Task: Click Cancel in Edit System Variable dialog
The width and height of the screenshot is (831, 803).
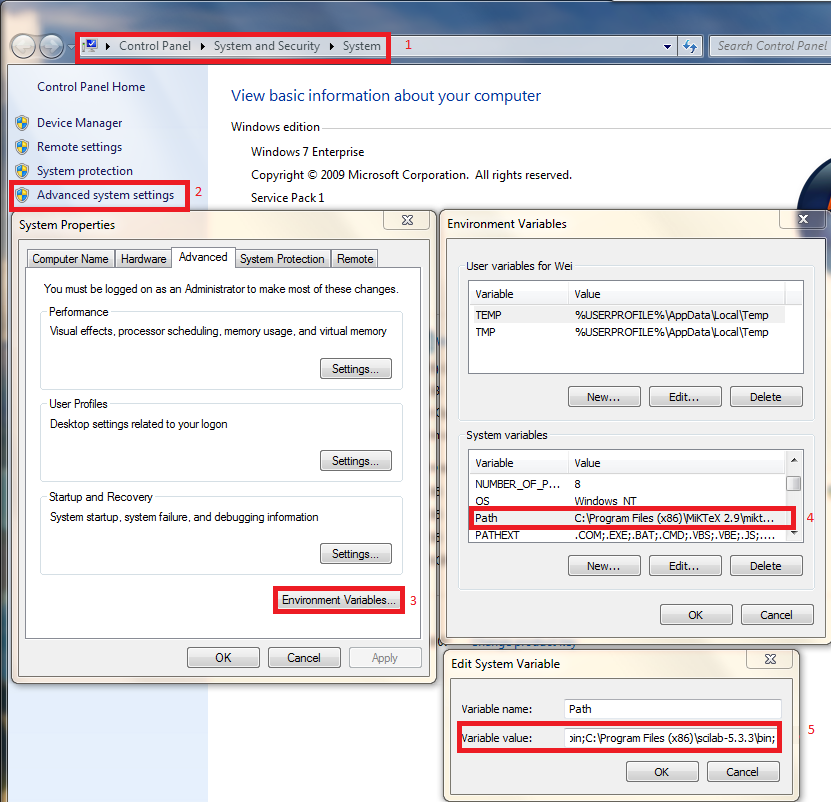Action: point(742,772)
